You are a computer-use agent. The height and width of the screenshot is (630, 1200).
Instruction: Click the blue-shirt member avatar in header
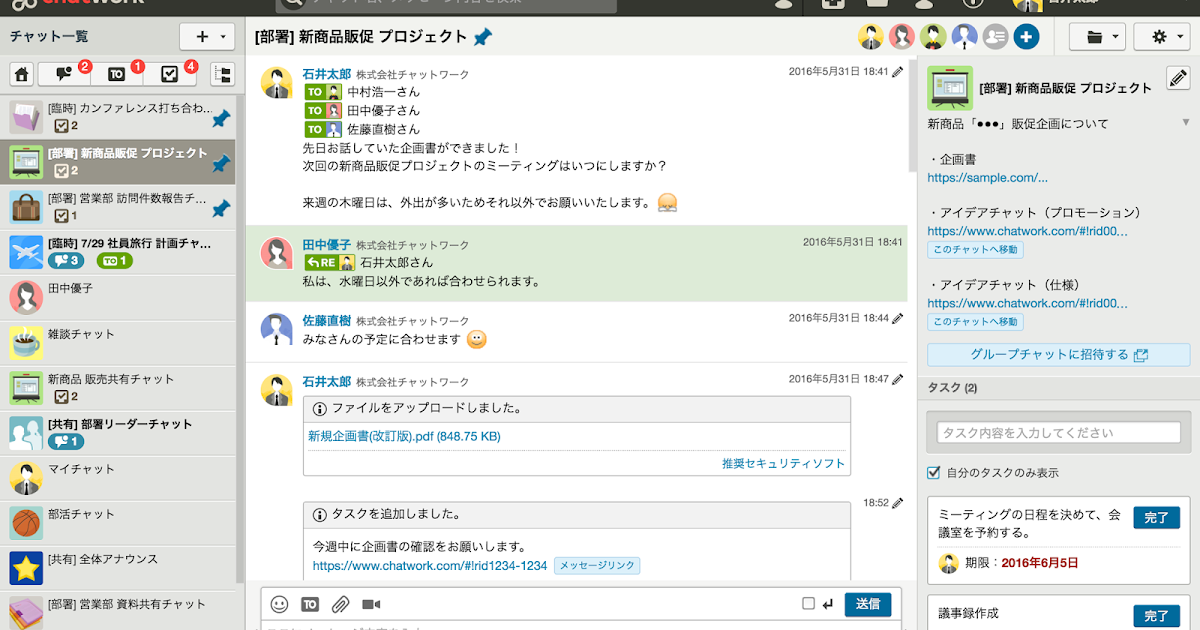pyautogui.click(x=964, y=37)
